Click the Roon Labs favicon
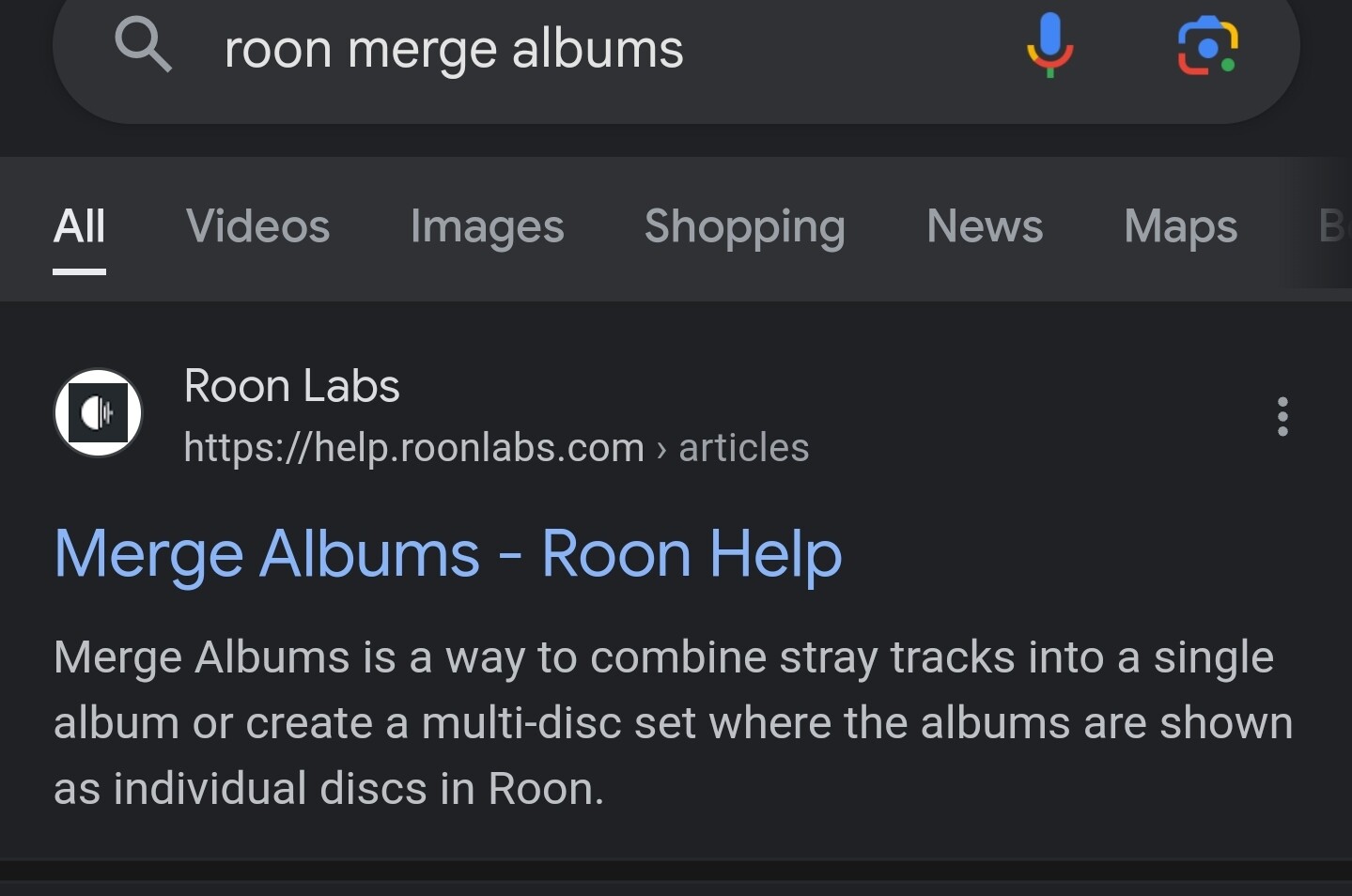Image resolution: width=1352 pixels, height=896 pixels. pos(98,413)
